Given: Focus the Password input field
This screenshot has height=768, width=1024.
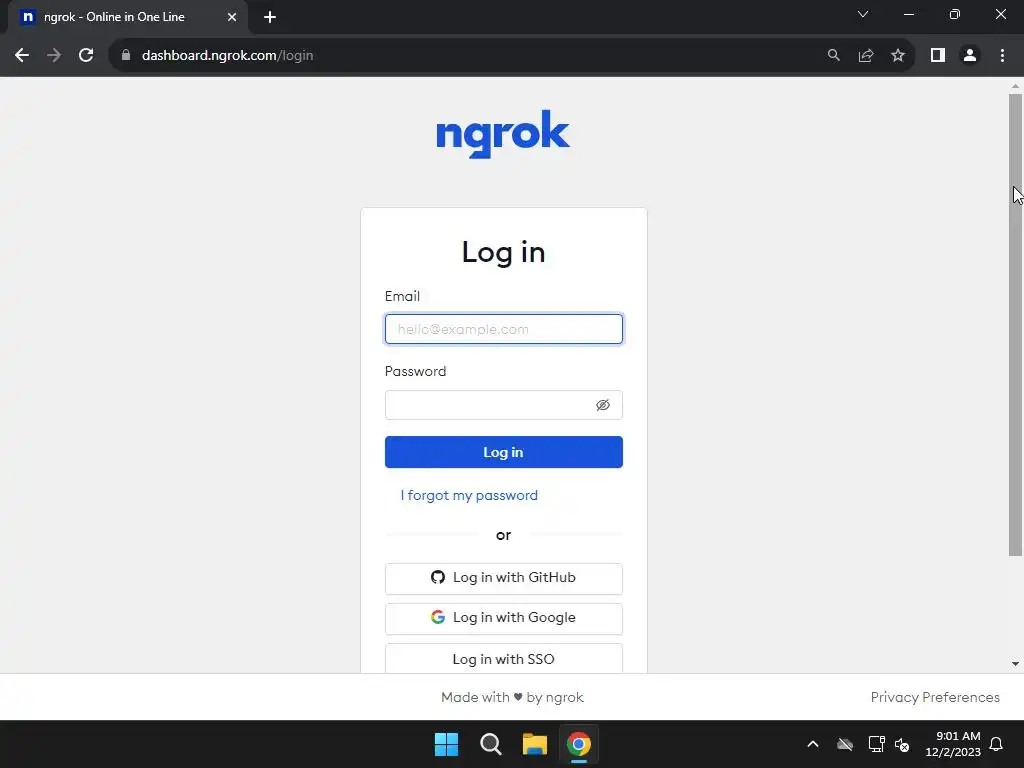Looking at the screenshot, I should pos(504,405).
